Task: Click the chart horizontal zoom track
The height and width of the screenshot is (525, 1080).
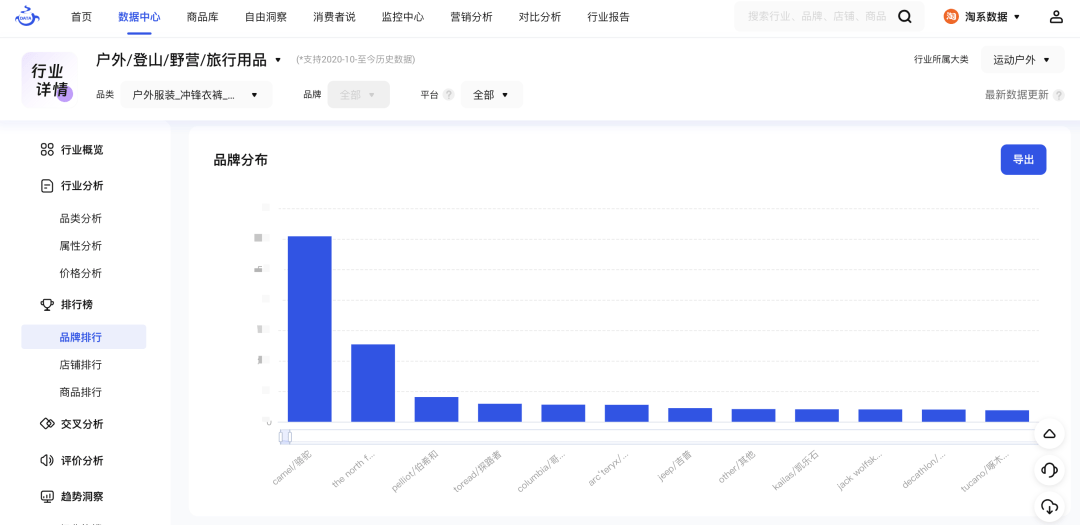Action: [x=658, y=437]
